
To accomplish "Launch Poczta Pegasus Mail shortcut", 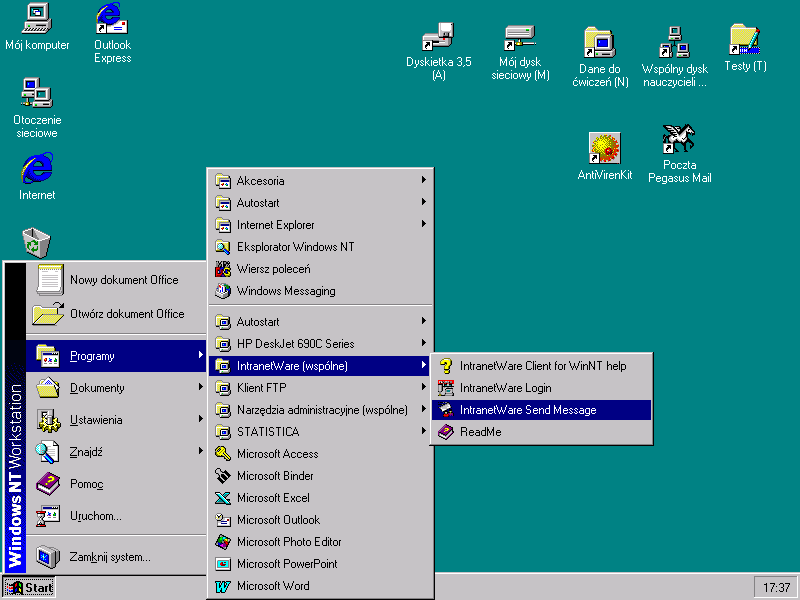I will 679,142.
